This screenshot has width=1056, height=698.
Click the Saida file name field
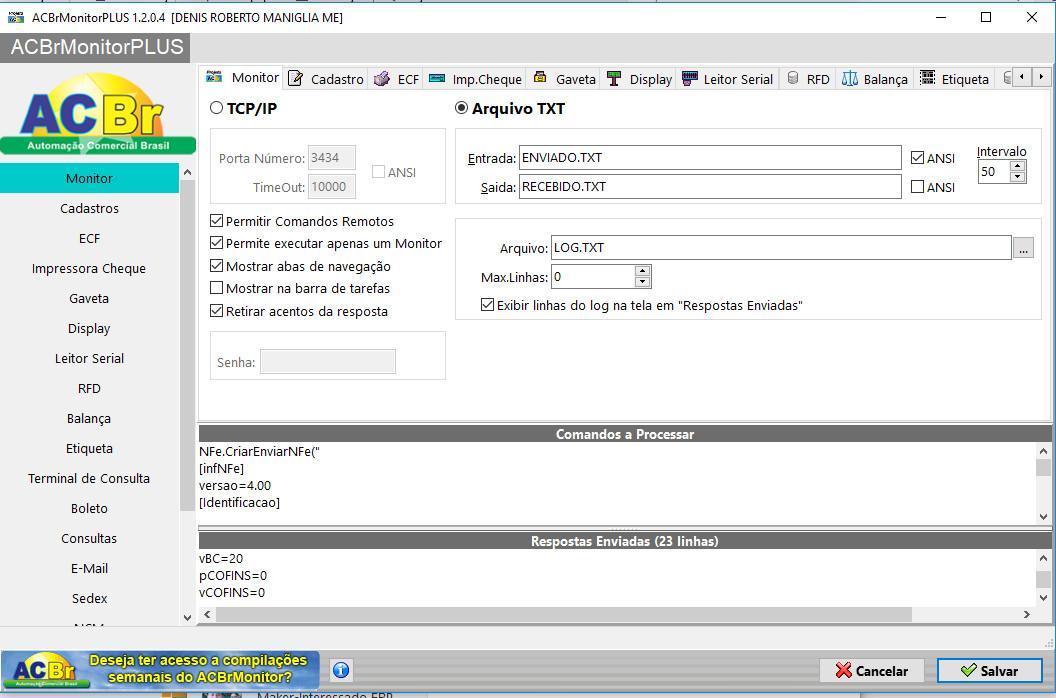pos(710,187)
